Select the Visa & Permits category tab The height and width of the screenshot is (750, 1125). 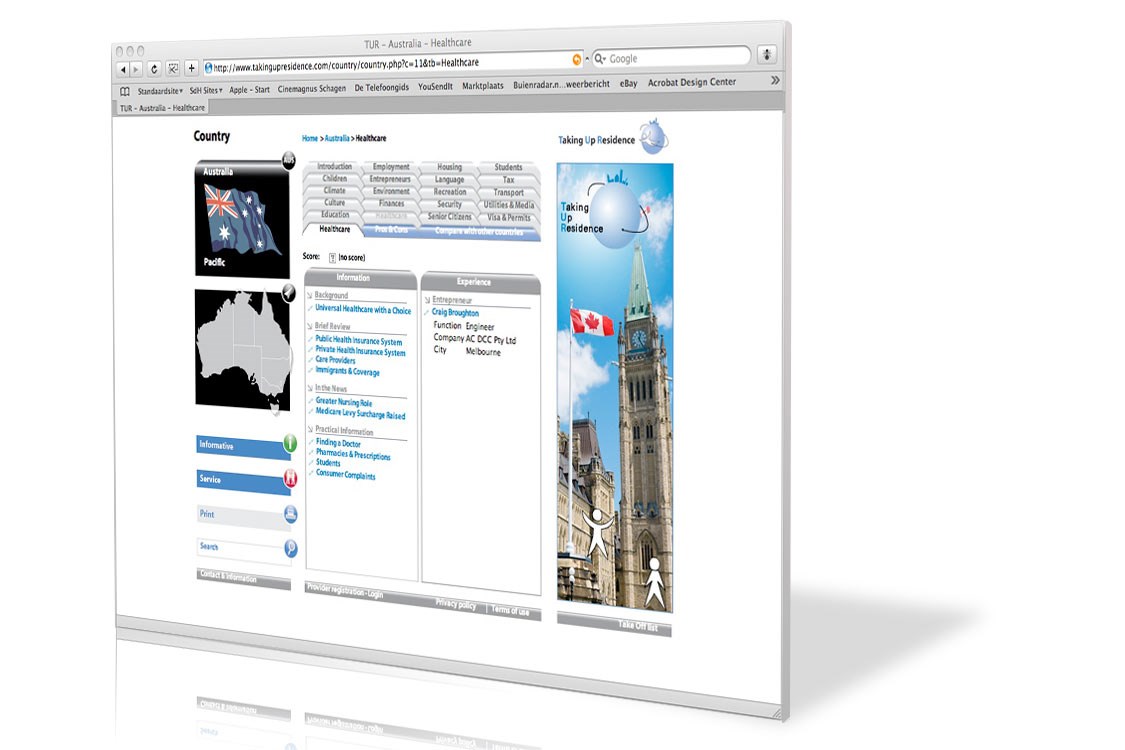[x=508, y=217]
